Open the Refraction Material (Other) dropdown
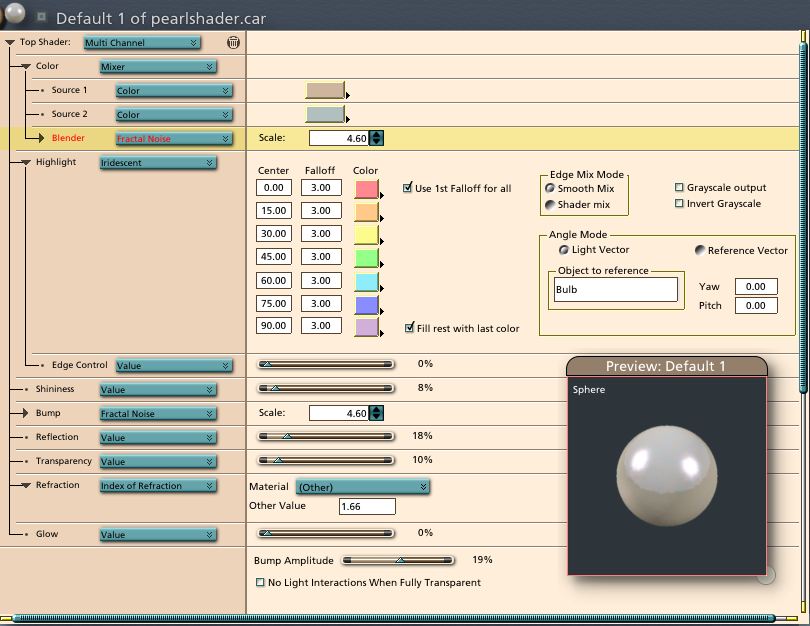810x626 pixels. tap(363, 487)
